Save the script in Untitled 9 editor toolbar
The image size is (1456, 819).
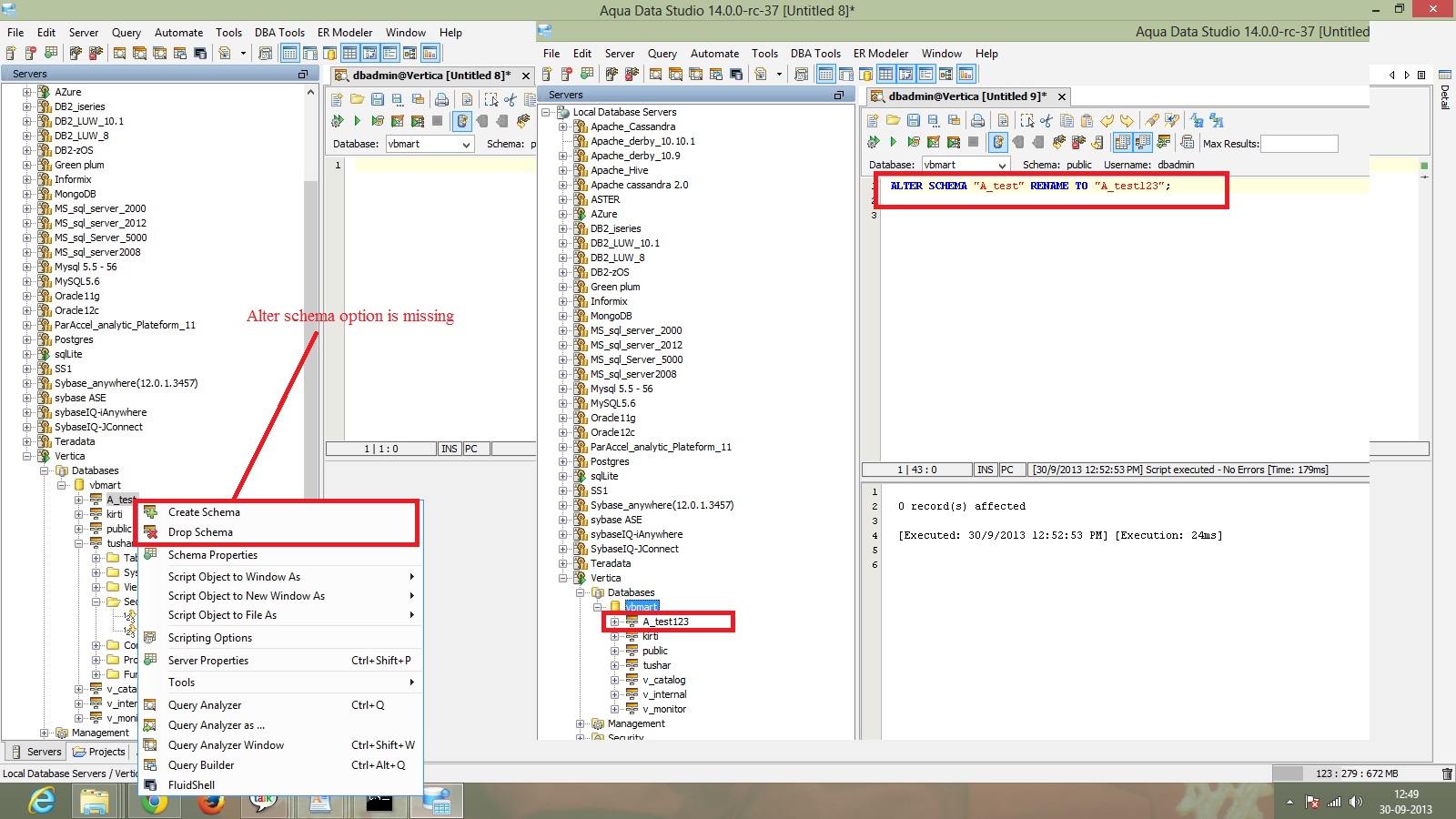913,120
